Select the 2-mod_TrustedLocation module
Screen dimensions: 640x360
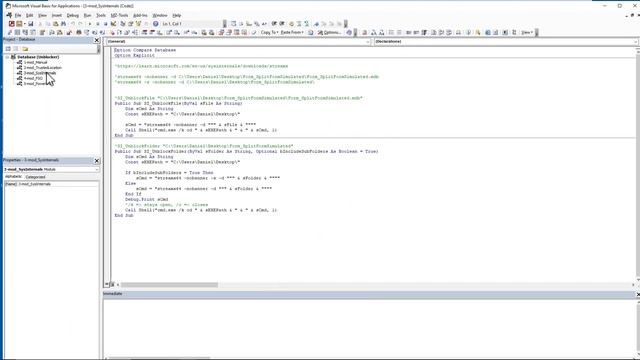click(42, 68)
